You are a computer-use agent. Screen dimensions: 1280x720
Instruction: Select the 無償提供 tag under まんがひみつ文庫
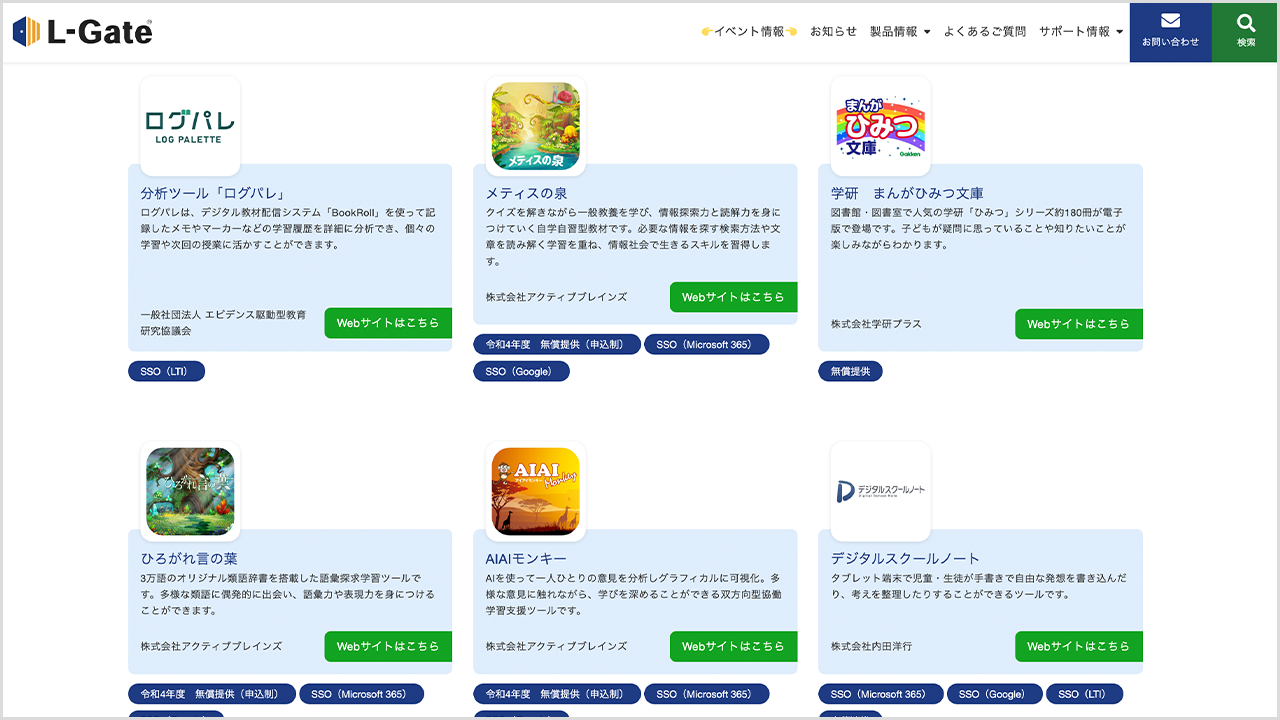pyautogui.click(x=850, y=371)
